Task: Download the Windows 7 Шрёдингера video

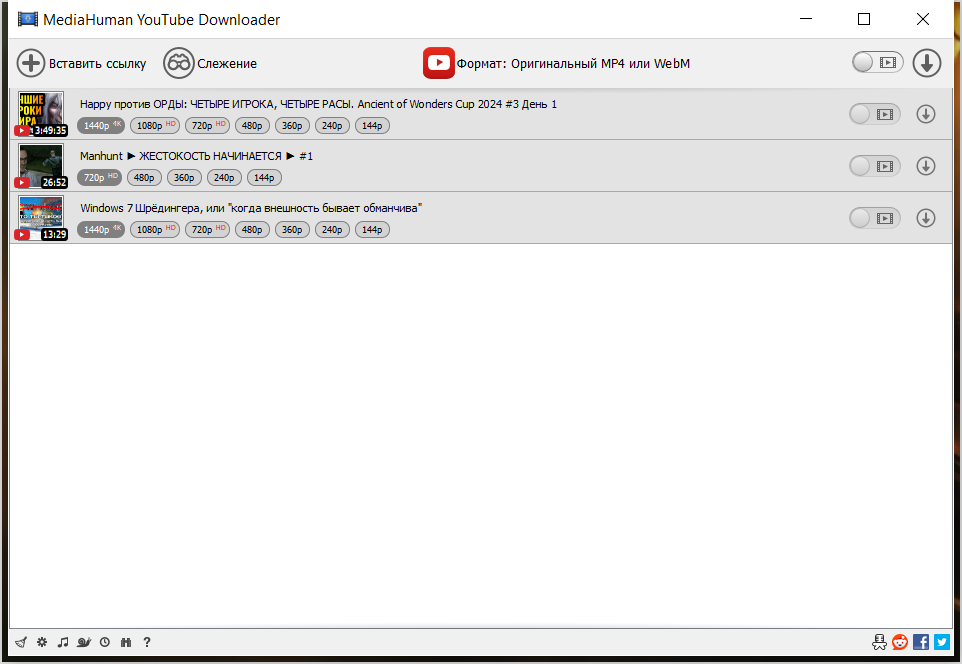Action: [926, 218]
